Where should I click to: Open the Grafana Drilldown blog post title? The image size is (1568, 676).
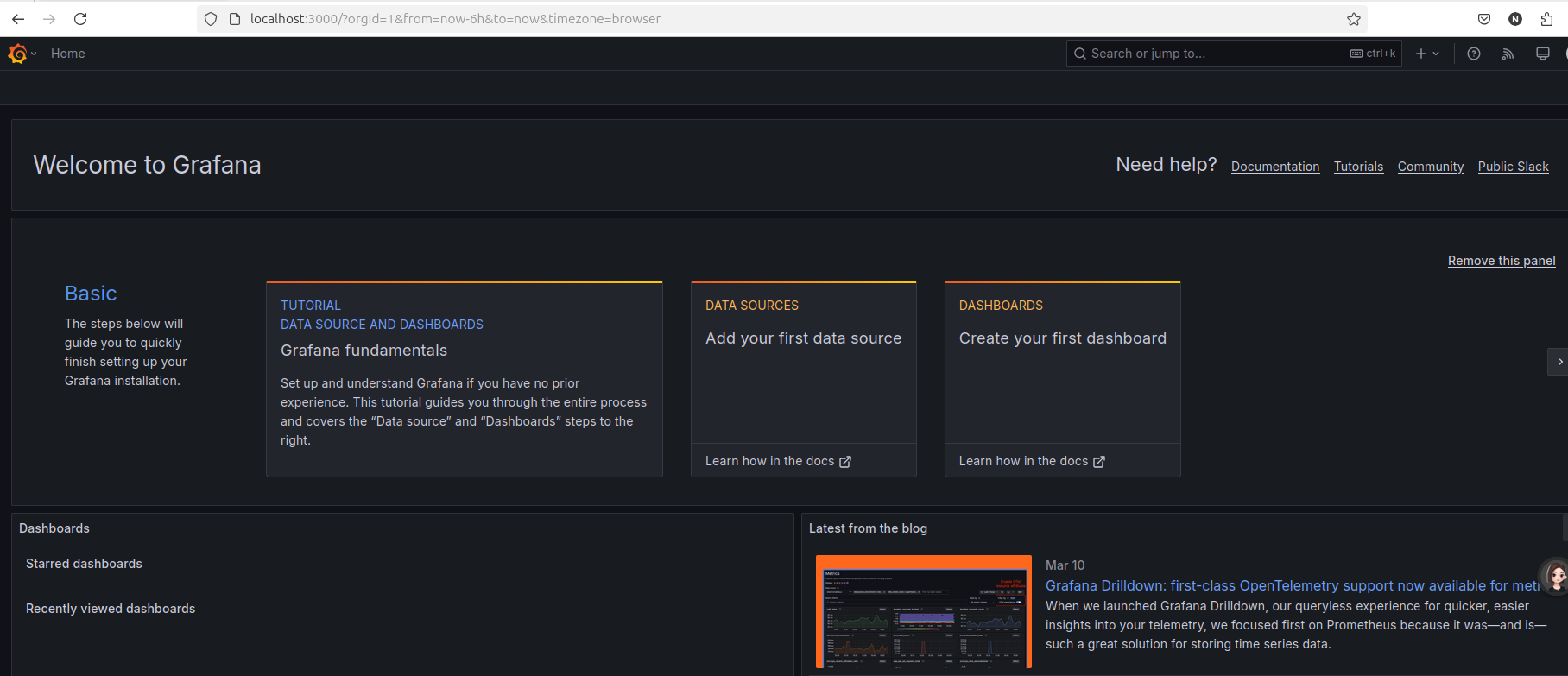click(x=1293, y=585)
